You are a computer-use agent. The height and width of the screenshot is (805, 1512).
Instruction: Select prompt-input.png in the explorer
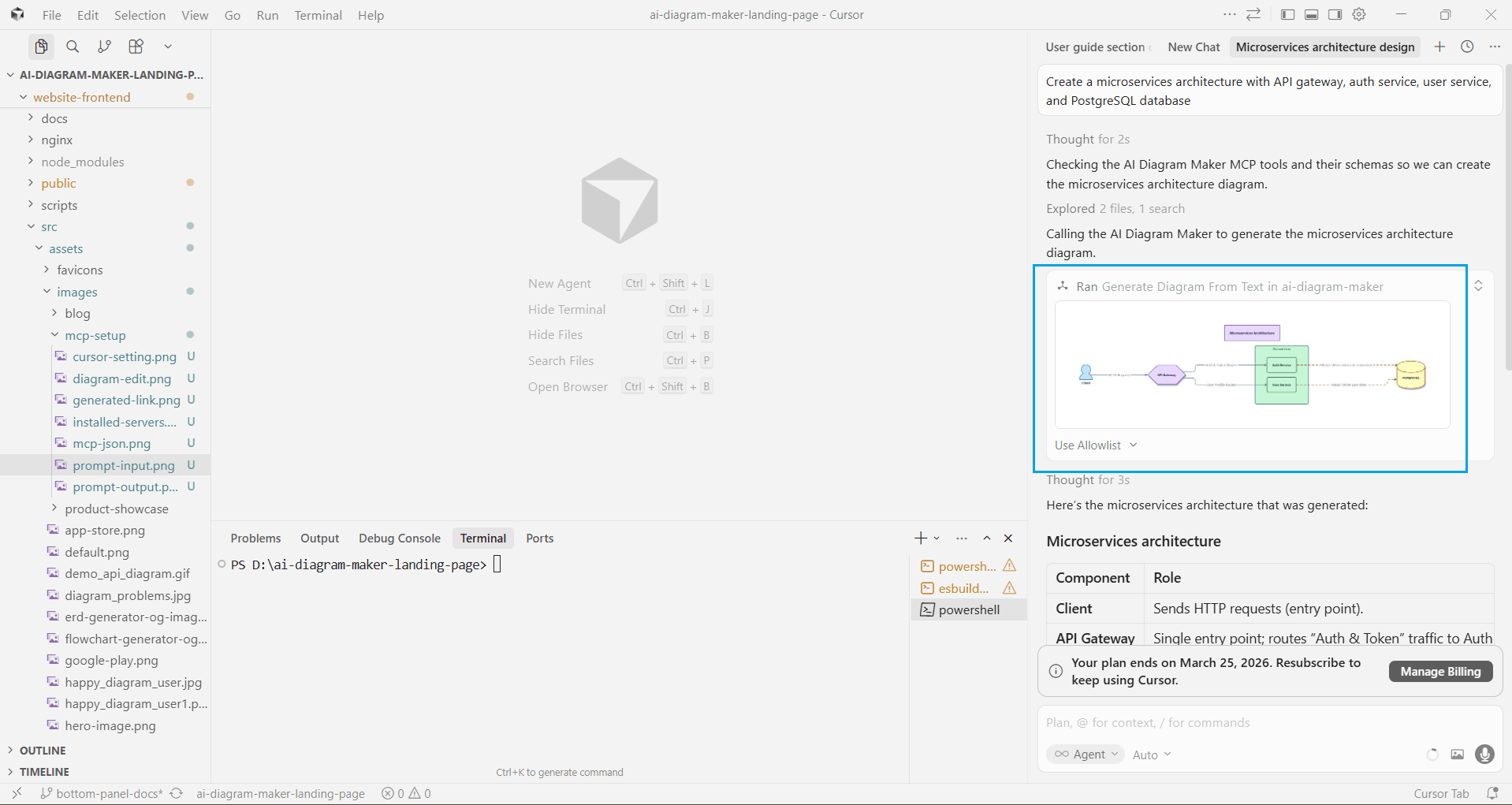pyautogui.click(x=124, y=465)
